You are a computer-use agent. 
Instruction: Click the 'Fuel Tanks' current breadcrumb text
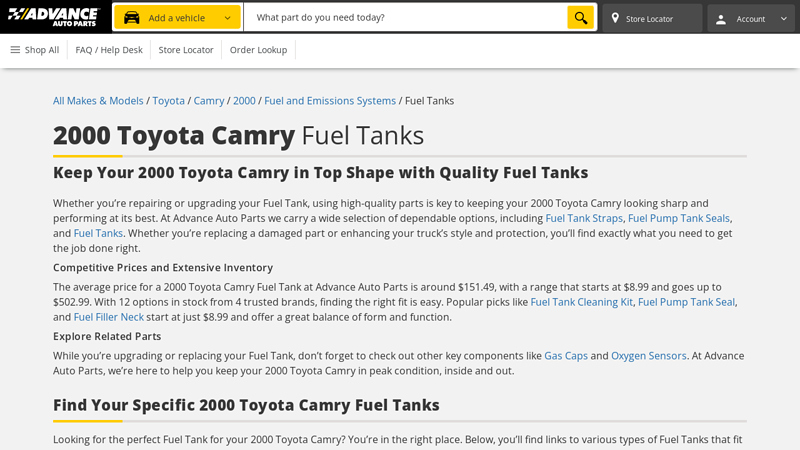click(429, 101)
